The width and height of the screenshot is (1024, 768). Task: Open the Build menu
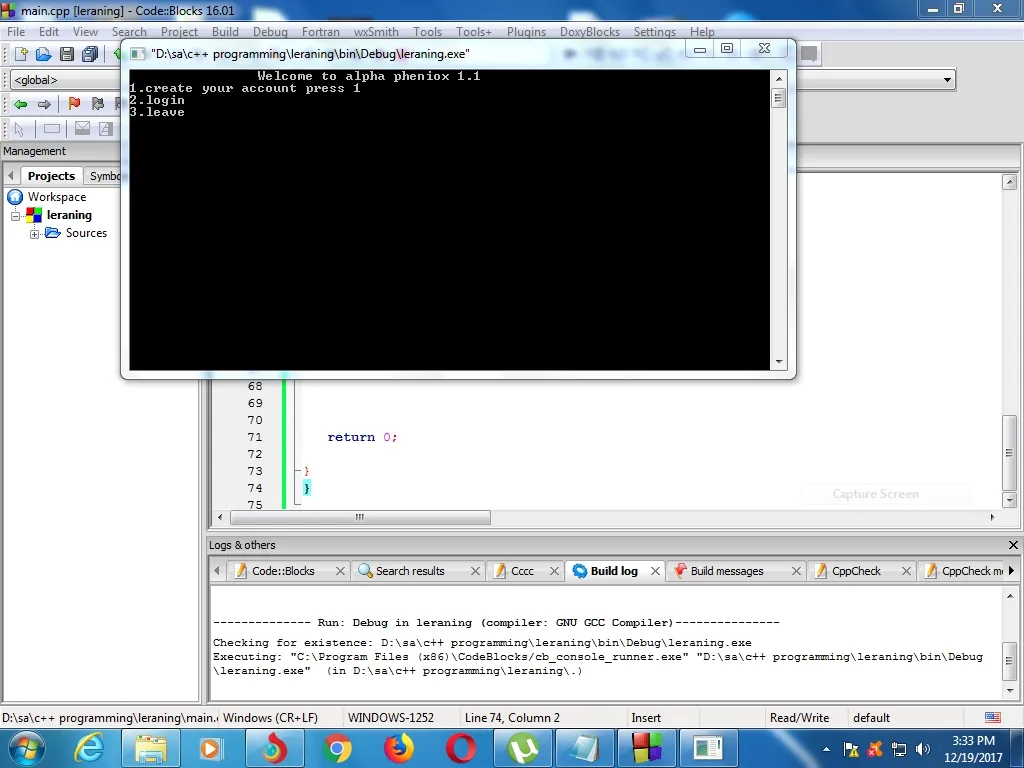pos(225,31)
